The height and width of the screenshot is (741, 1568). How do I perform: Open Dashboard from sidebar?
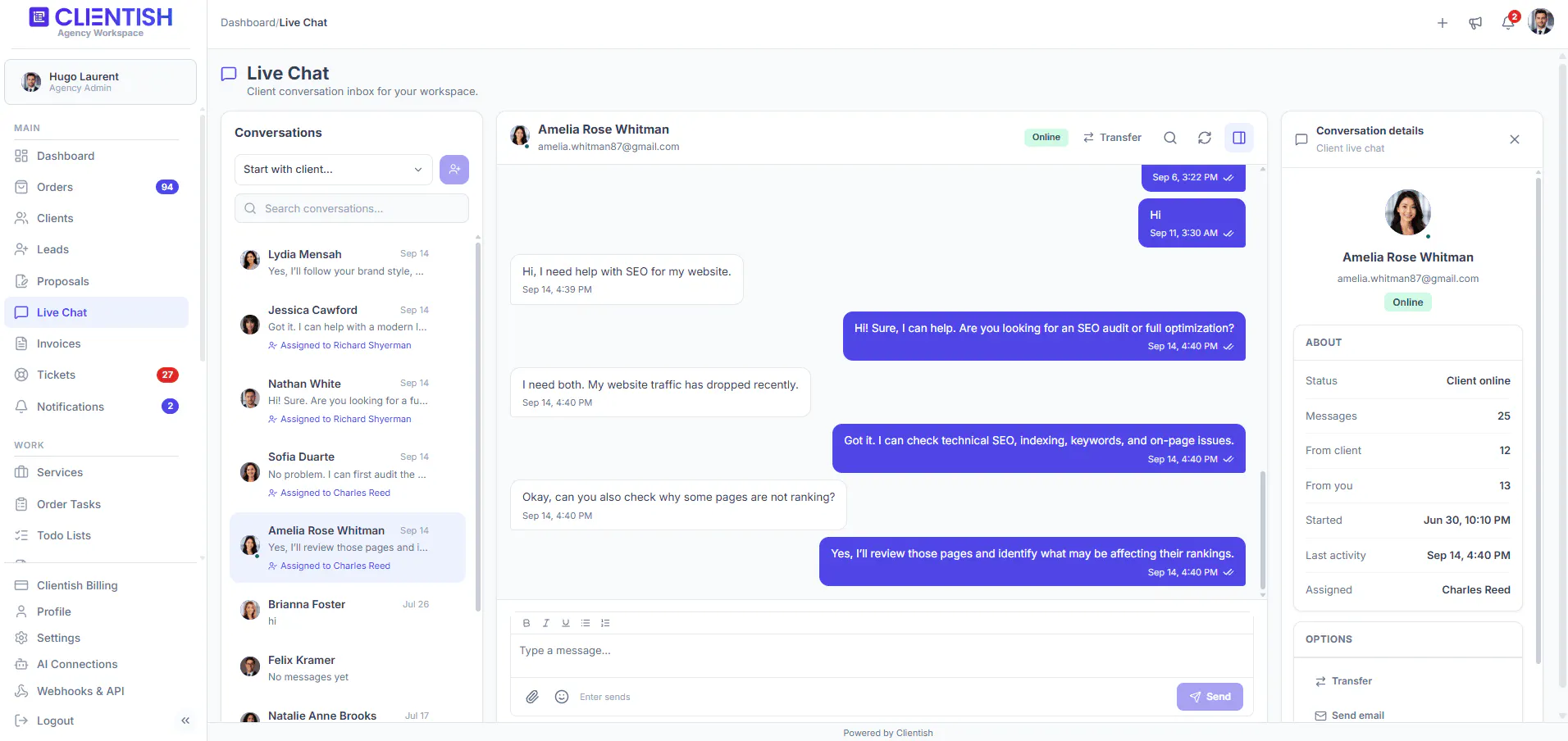tap(97, 156)
